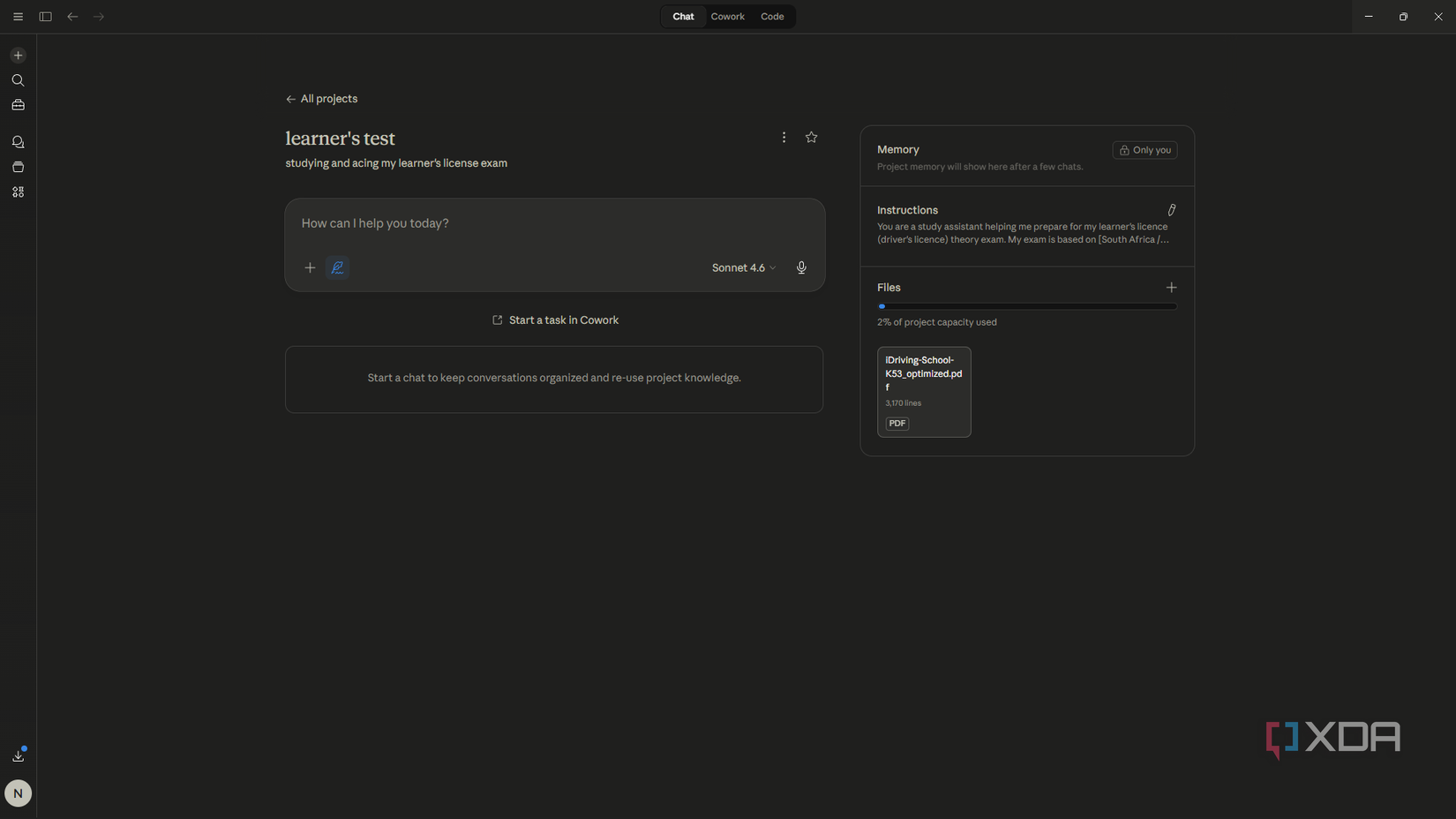The height and width of the screenshot is (819, 1456).
Task: Open the downloads icon at bottom left
Action: click(x=18, y=755)
